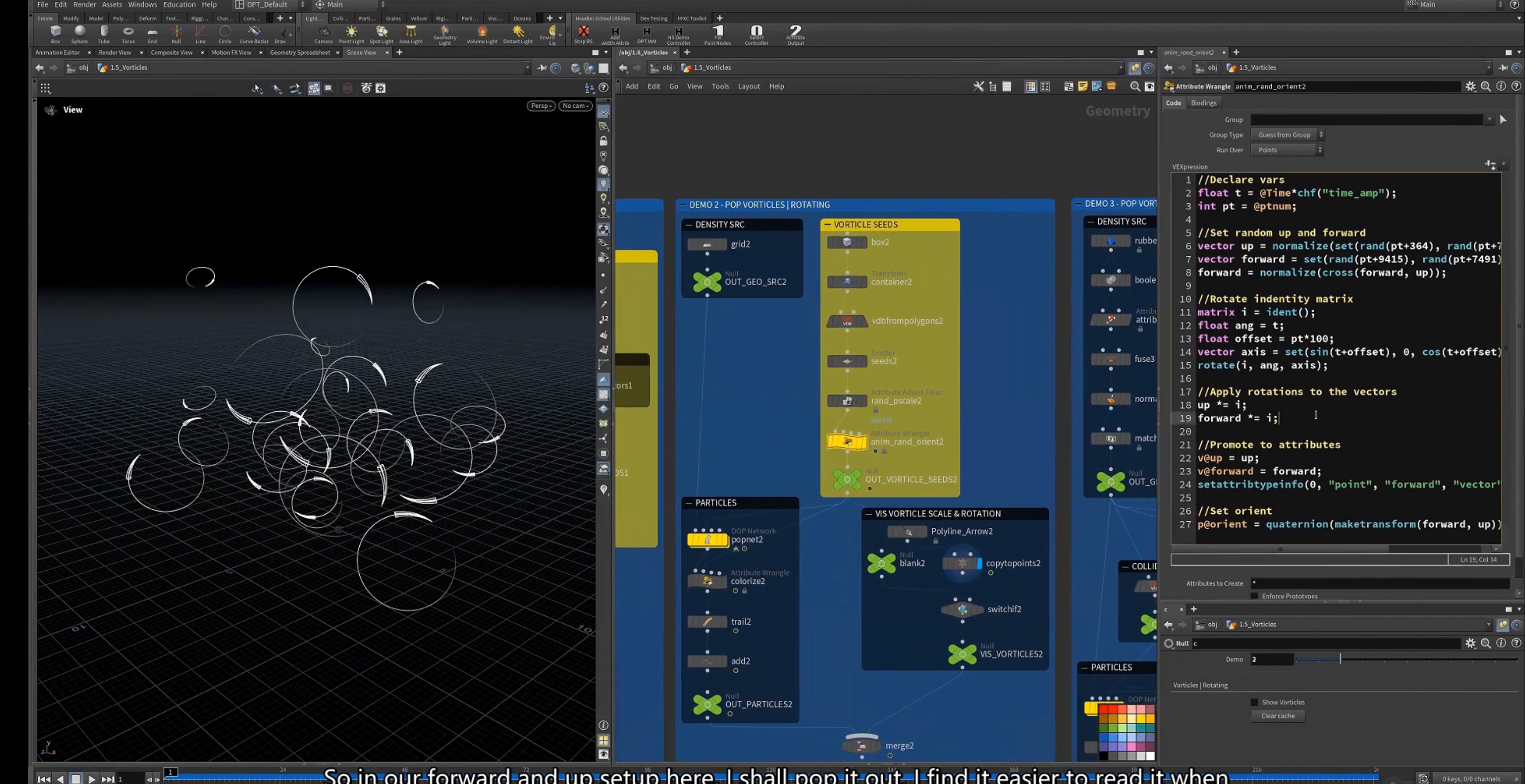
Task: Enable the Show Vorticles checkbox
Action: pos(1254,702)
